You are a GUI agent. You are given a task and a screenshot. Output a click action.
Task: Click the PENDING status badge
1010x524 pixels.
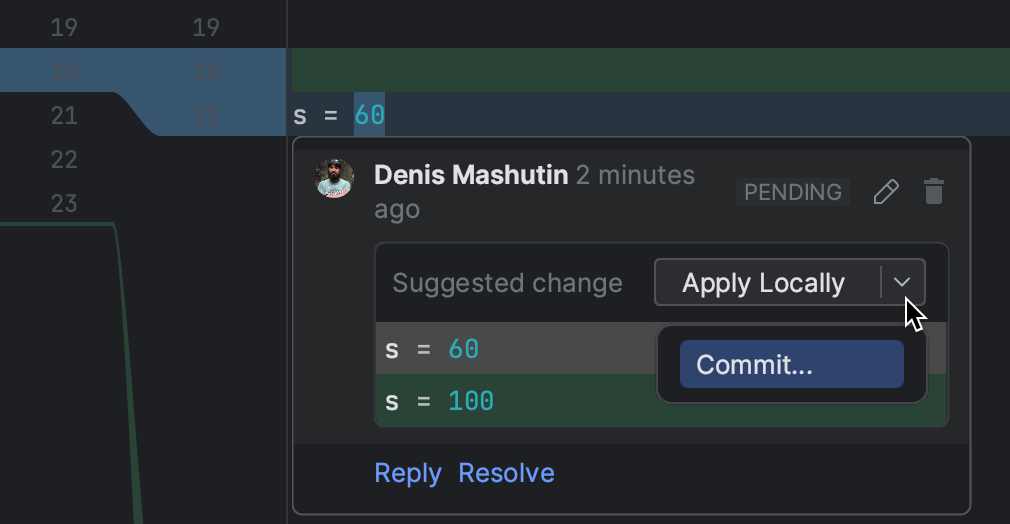[793, 192]
